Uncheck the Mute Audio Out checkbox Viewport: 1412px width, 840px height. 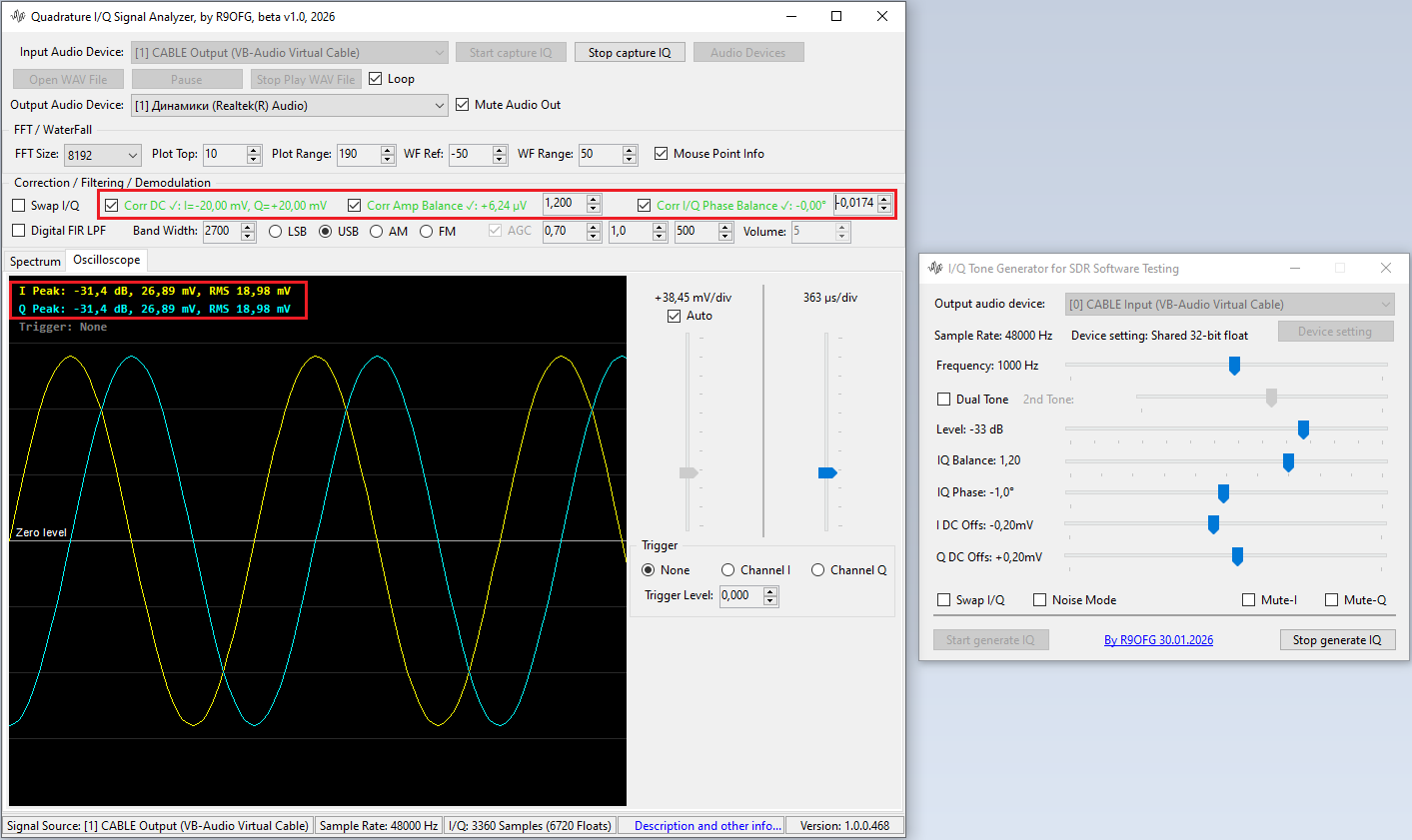click(x=463, y=105)
